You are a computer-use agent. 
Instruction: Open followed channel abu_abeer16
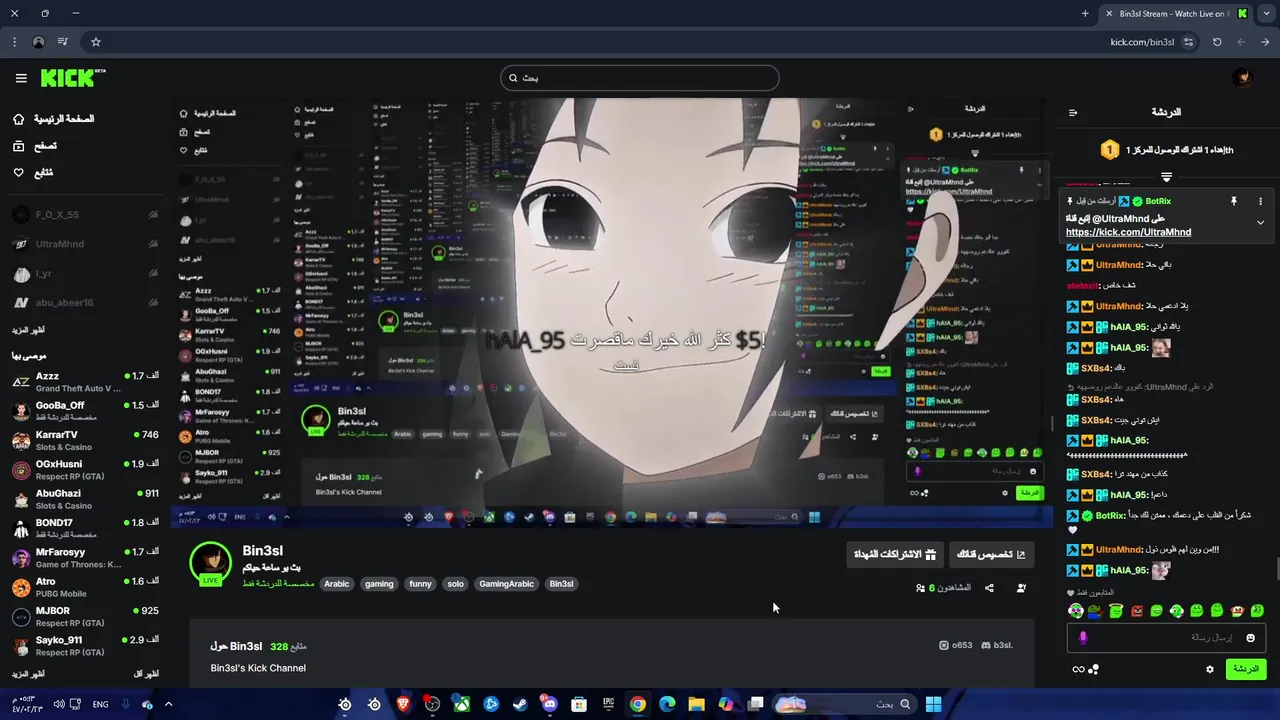point(85,302)
